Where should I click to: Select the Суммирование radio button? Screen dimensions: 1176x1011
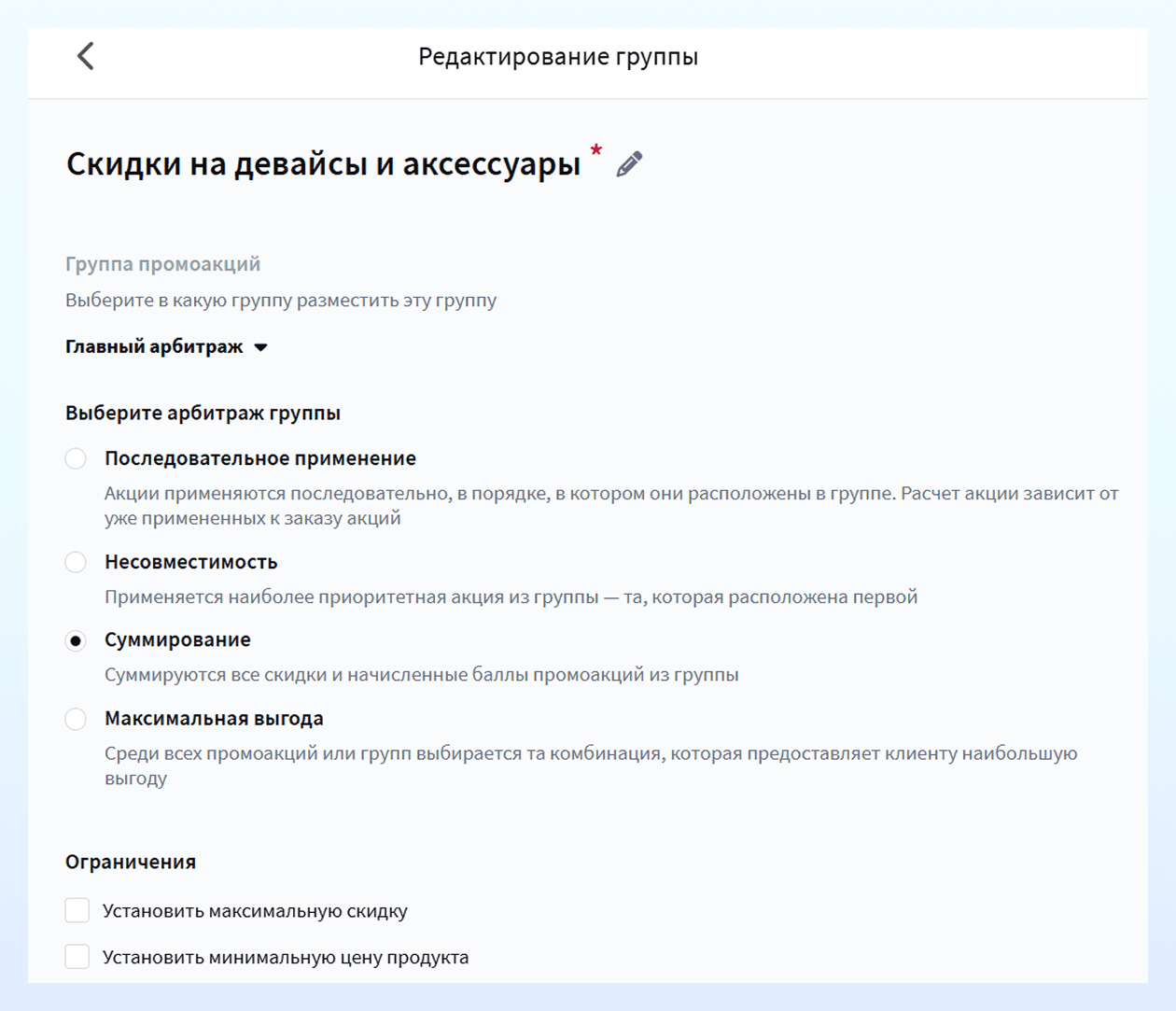[76, 640]
